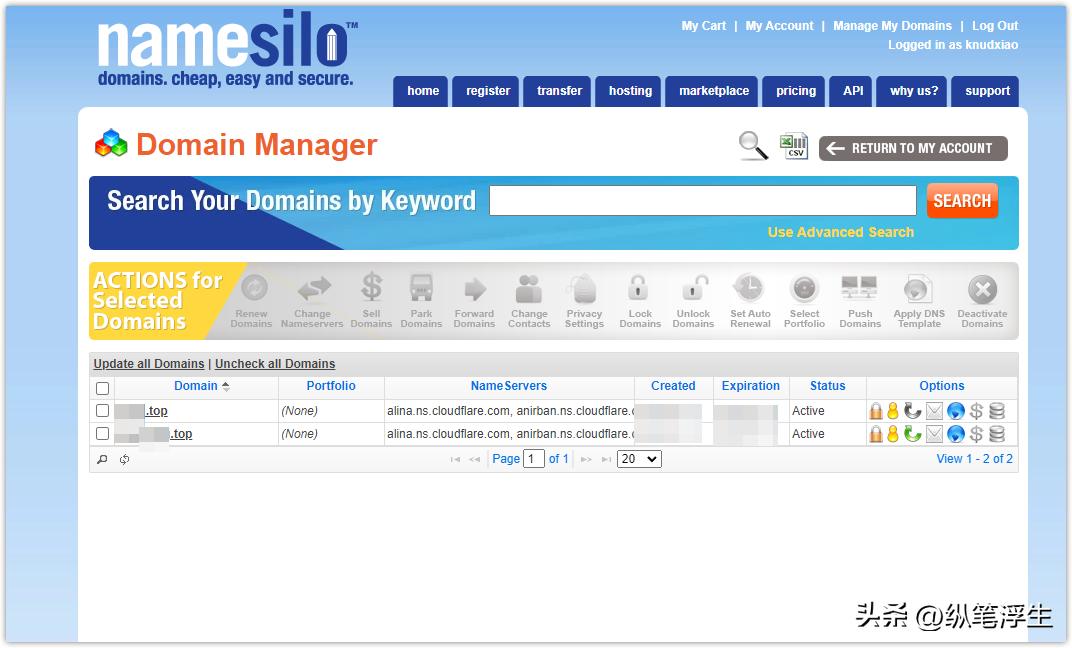Choose the Set Auto Renewal clock icon

point(749,288)
